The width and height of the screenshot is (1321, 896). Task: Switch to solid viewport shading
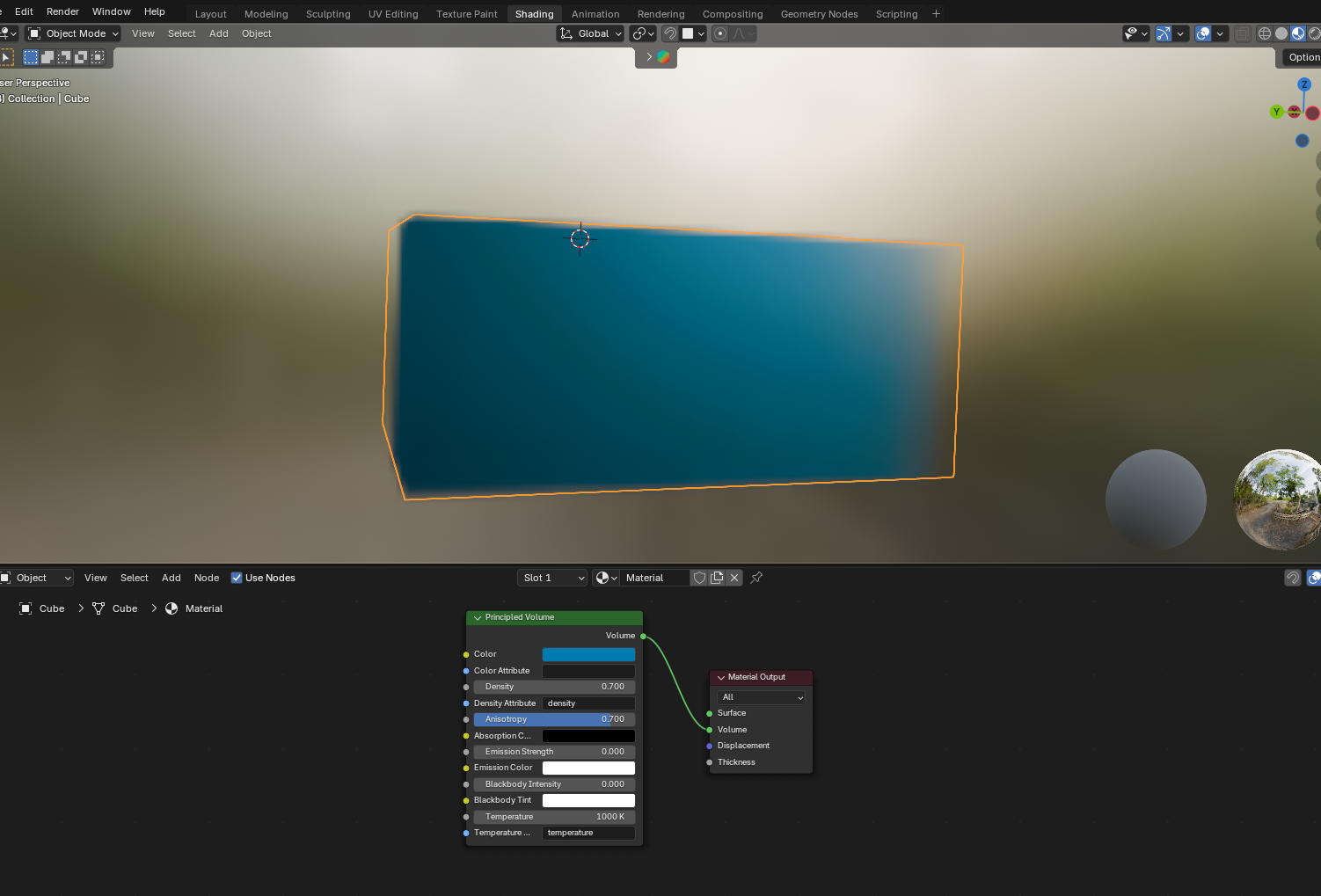tap(1281, 33)
